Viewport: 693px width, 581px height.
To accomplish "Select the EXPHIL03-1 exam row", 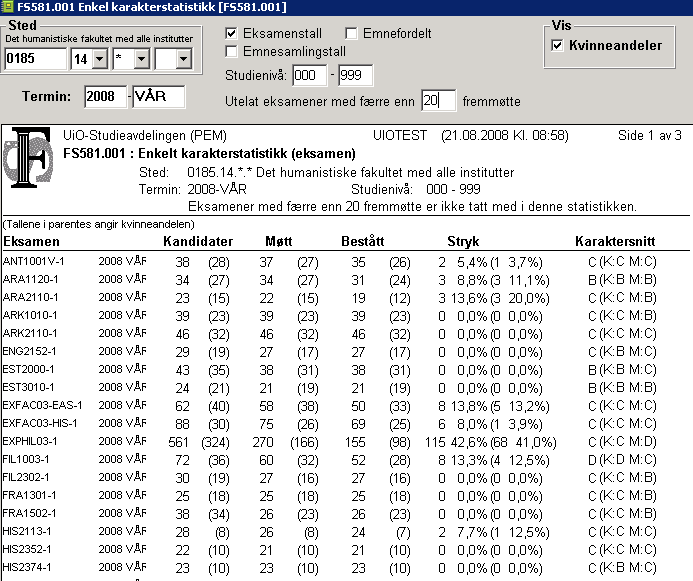I will tap(330, 442).
